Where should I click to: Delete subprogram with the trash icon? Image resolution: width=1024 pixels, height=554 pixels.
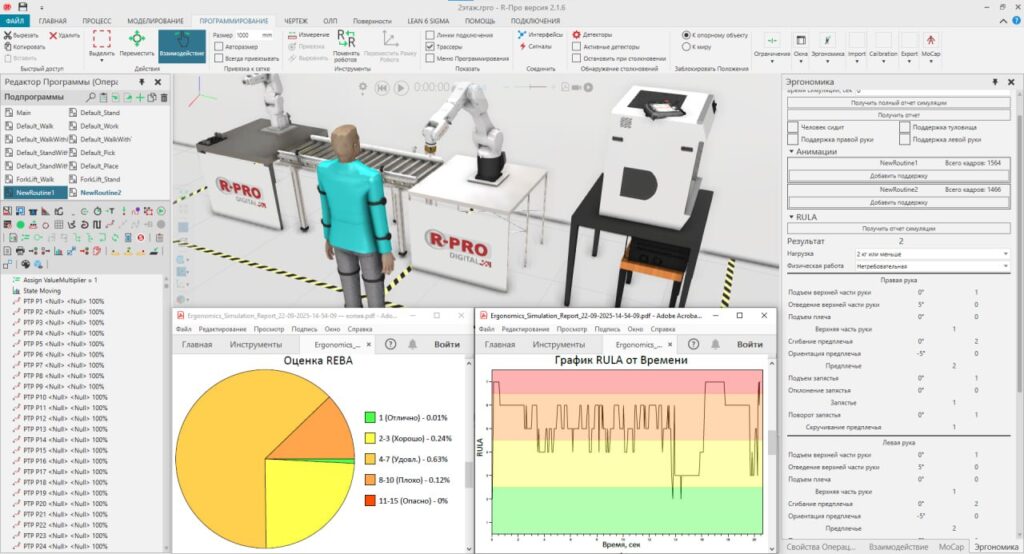click(x=164, y=98)
